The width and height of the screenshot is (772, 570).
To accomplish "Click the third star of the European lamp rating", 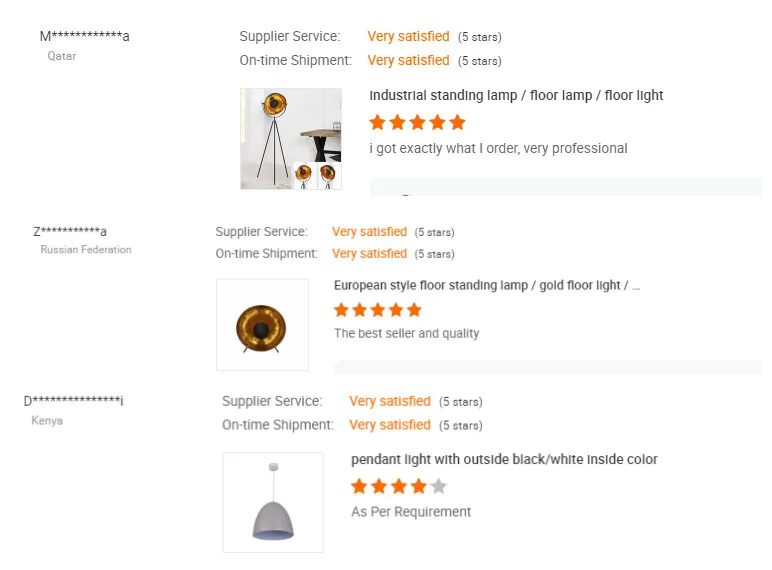I will [x=378, y=310].
